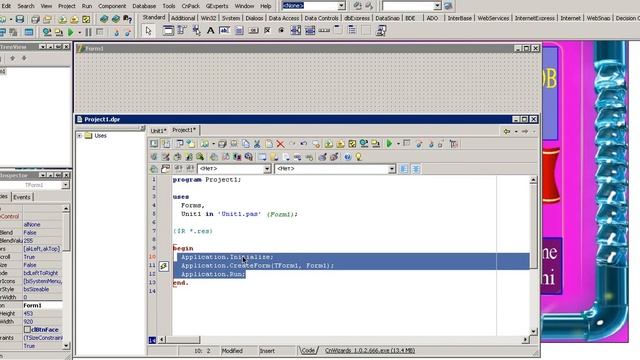The image size is (640, 360).
Task: Click the 'program Project1;' code line
Action: pos(207,180)
